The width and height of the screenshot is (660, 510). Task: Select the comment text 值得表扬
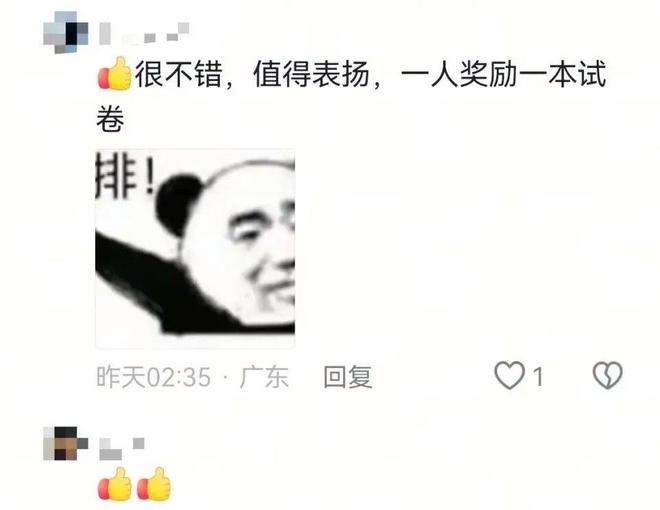[x=311, y=74]
